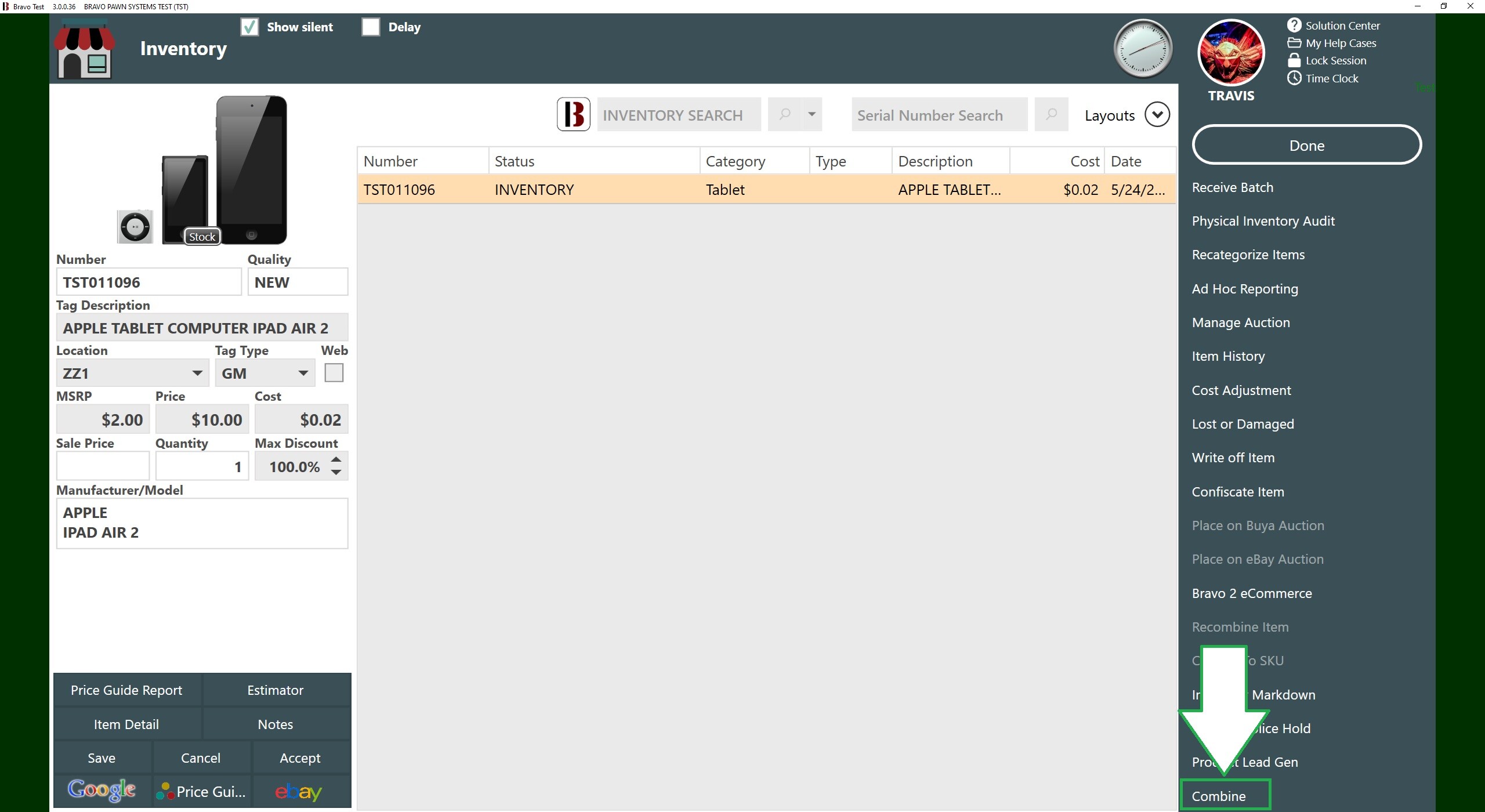Viewport: 1485px width, 812px height.
Task: Open the Tag Type GM dropdown
Action: tap(265, 373)
